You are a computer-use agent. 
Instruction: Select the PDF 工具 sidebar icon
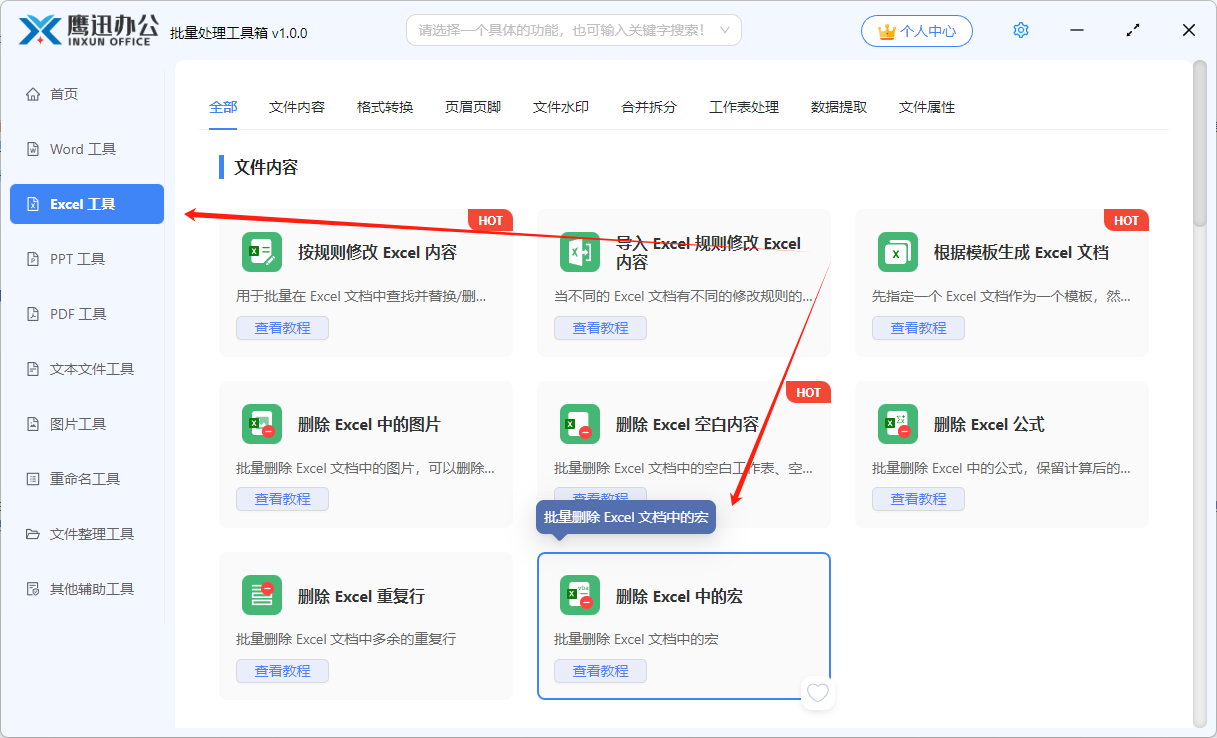click(x=33, y=314)
